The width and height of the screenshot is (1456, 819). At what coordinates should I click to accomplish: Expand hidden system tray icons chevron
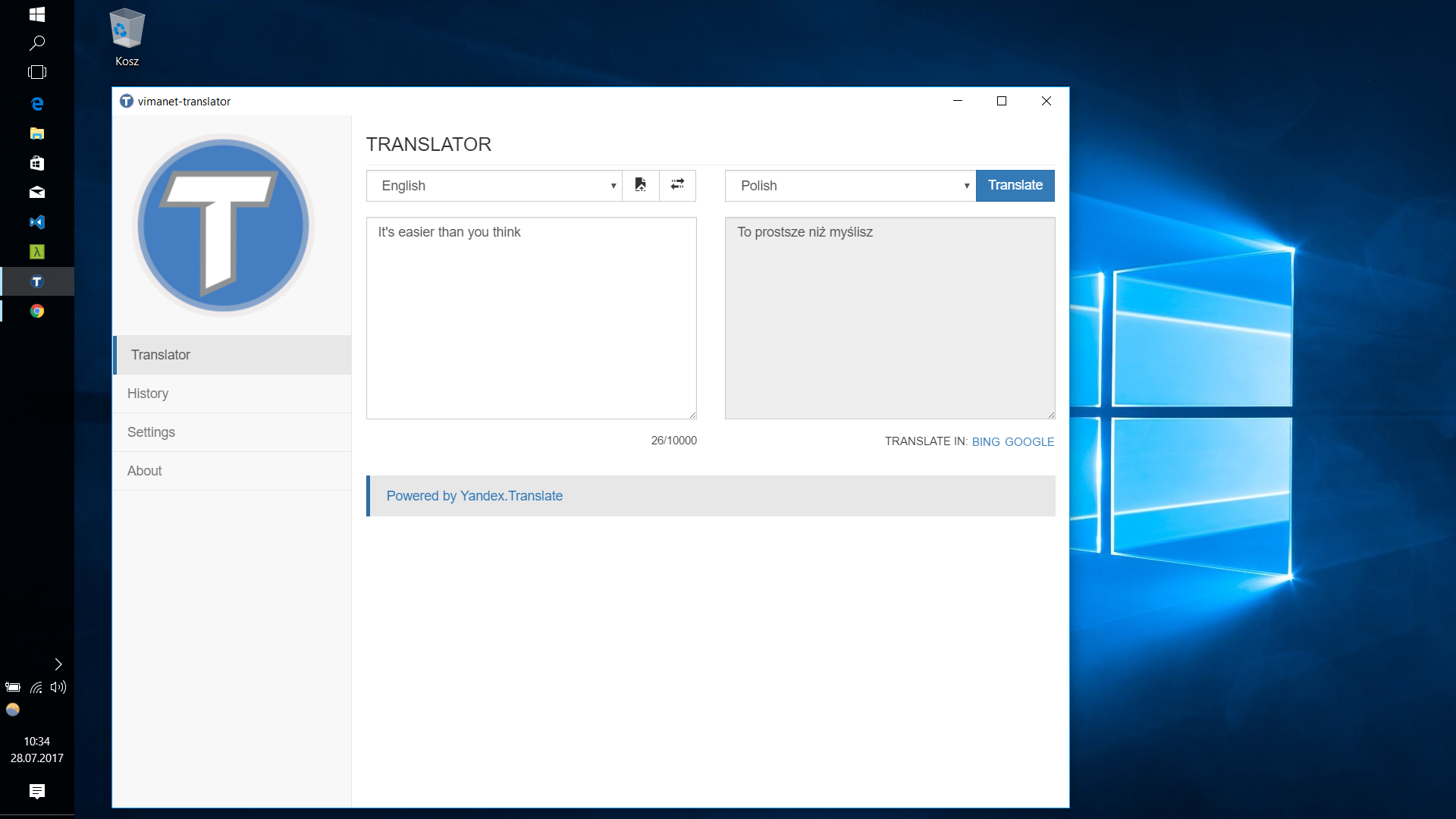pyautogui.click(x=58, y=664)
